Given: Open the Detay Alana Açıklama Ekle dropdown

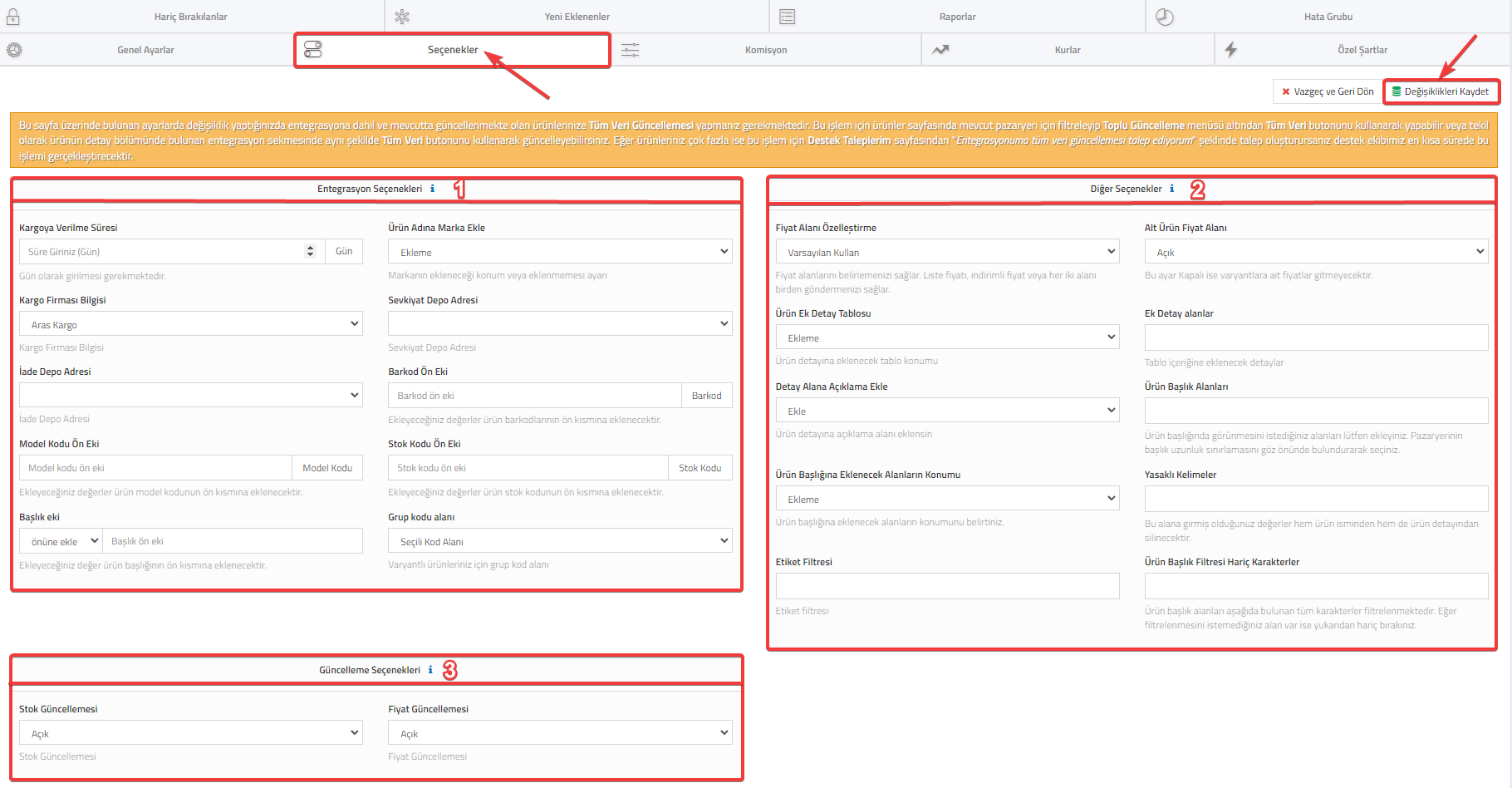Looking at the screenshot, I should (x=948, y=410).
